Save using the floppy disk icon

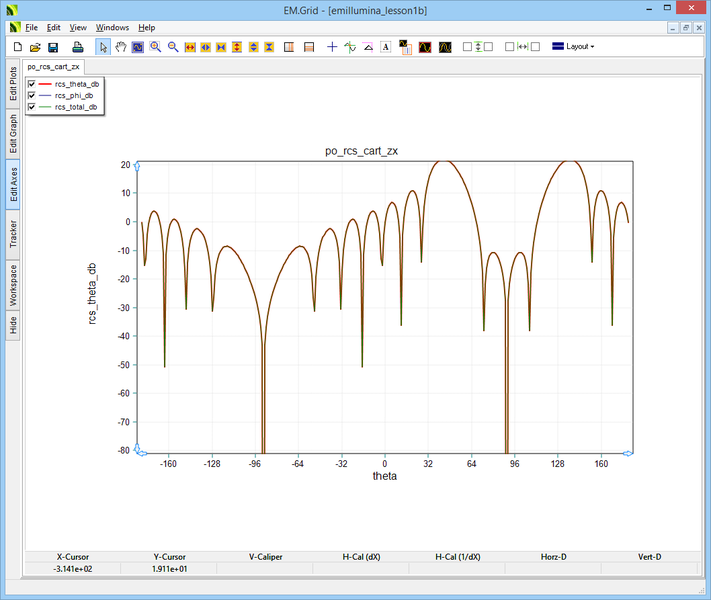[x=53, y=47]
